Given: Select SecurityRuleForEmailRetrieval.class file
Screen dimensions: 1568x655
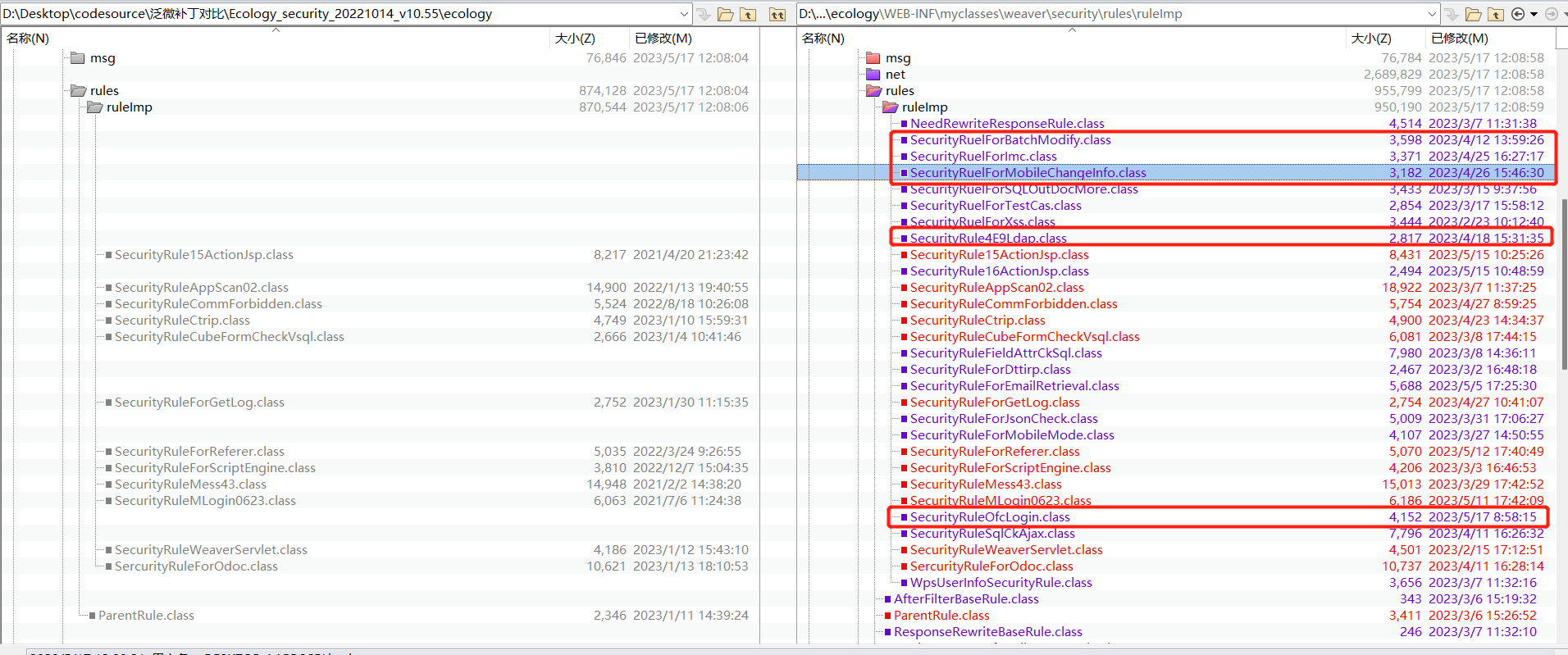Looking at the screenshot, I should (x=1014, y=386).
